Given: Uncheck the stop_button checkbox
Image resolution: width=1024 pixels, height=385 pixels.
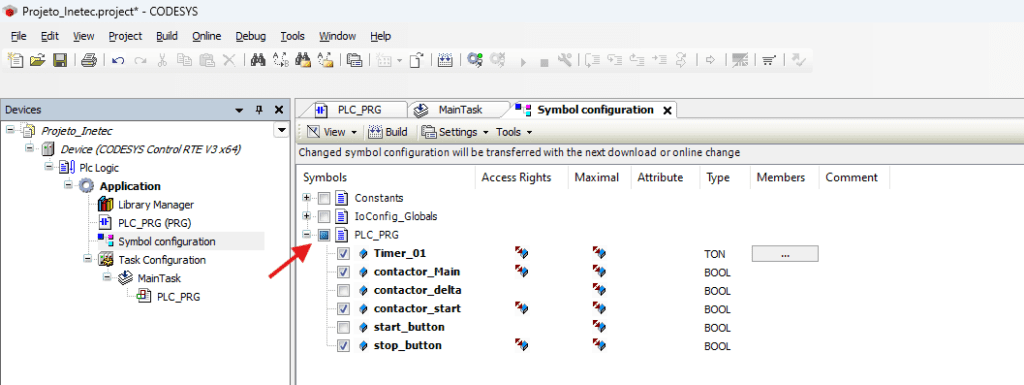Looking at the screenshot, I should (344, 345).
